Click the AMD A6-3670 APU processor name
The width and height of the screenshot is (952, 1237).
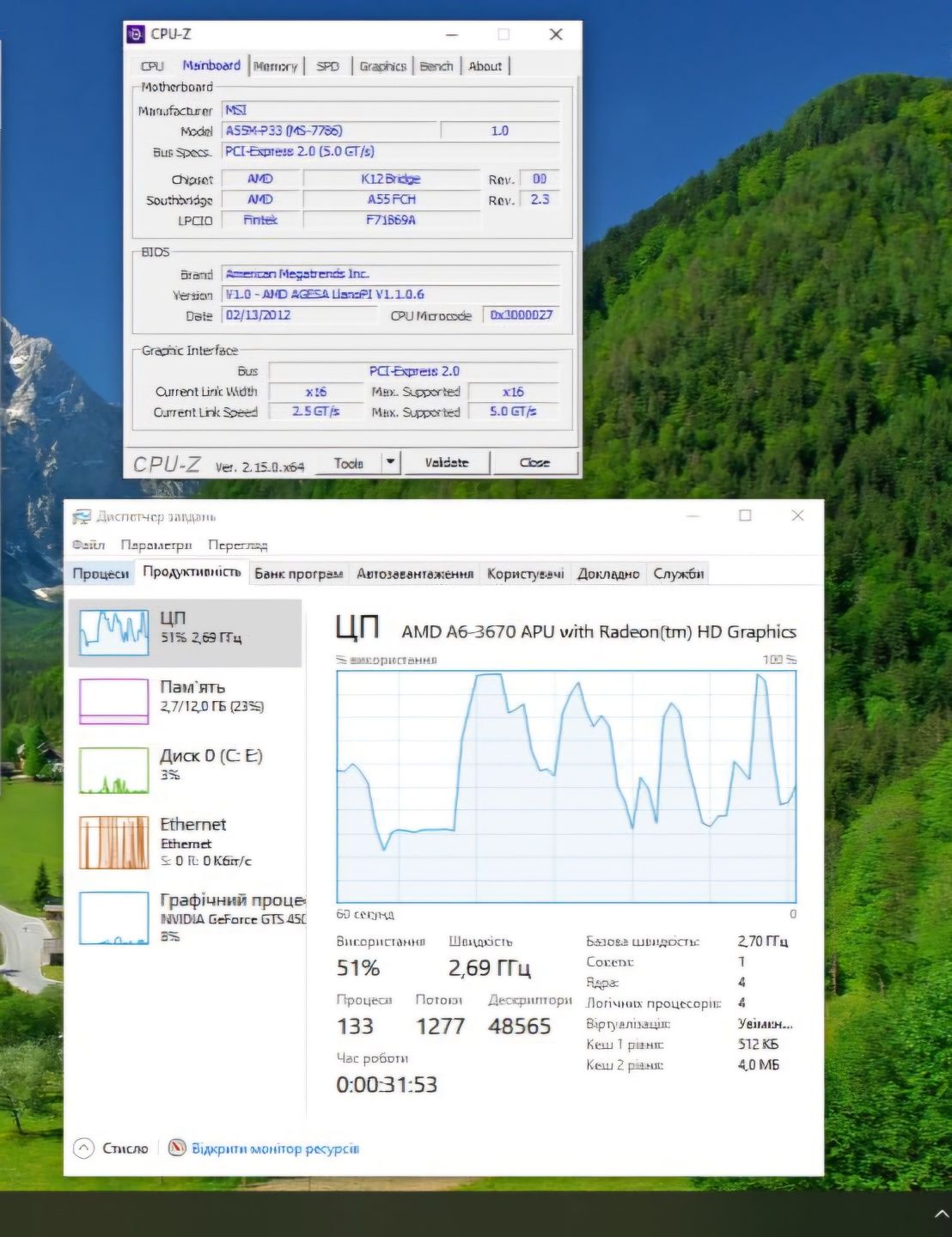(x=599, y=631)
